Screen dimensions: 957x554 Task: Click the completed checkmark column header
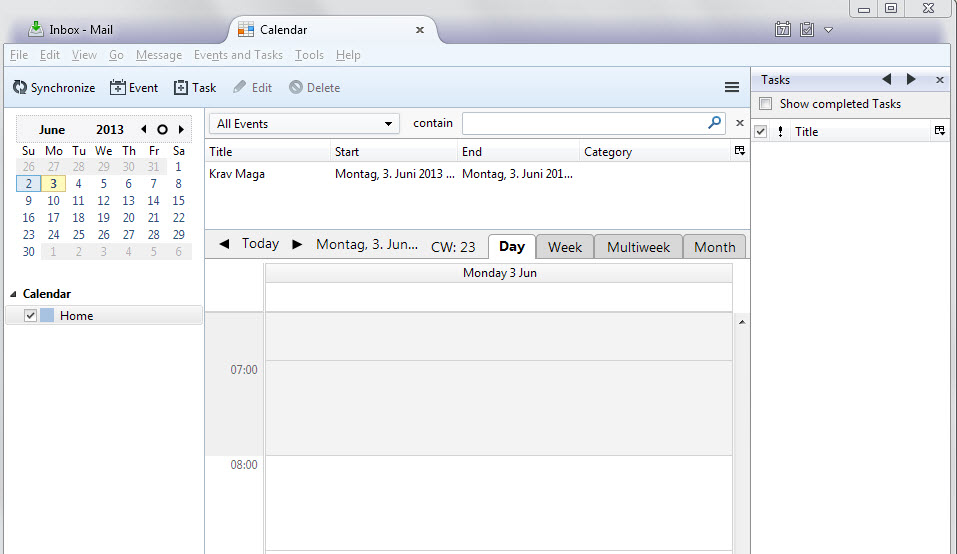pyautogui.click(x=760, y=131)
